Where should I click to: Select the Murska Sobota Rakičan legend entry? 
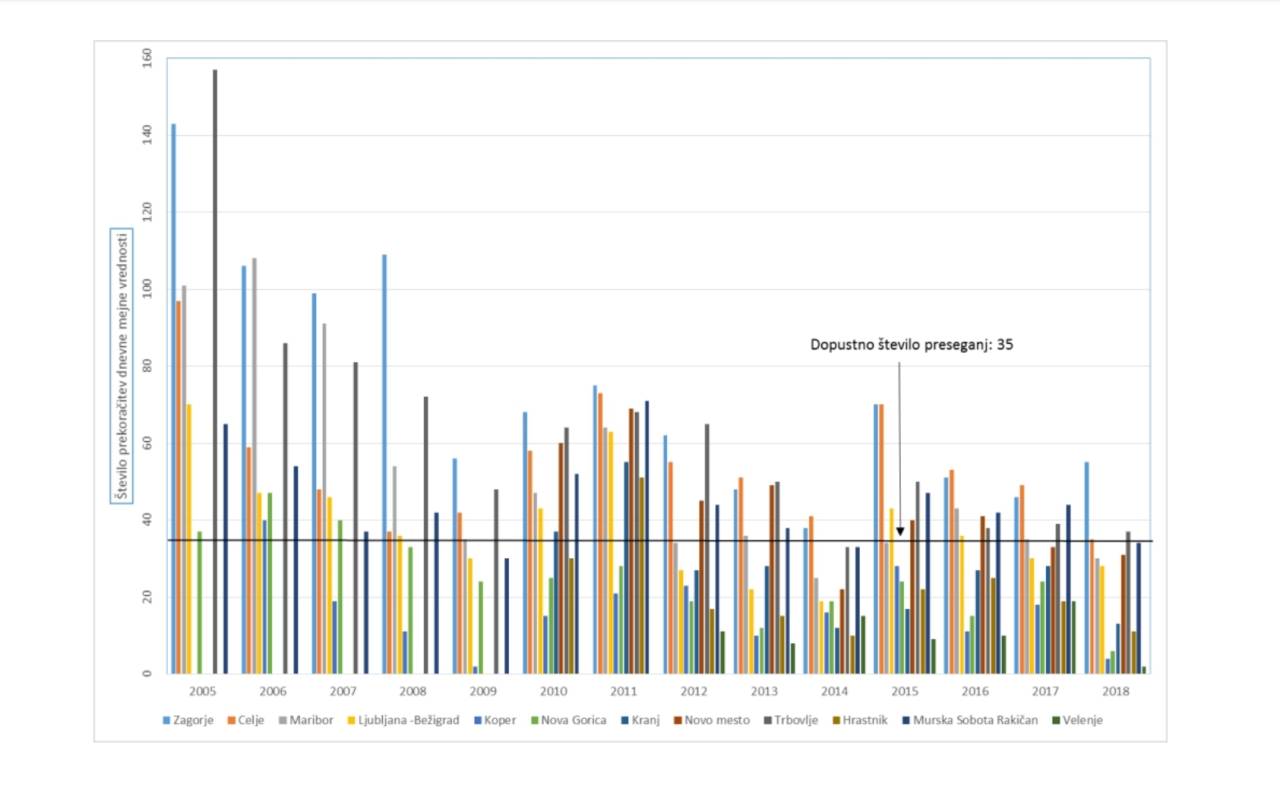point(973,720)
